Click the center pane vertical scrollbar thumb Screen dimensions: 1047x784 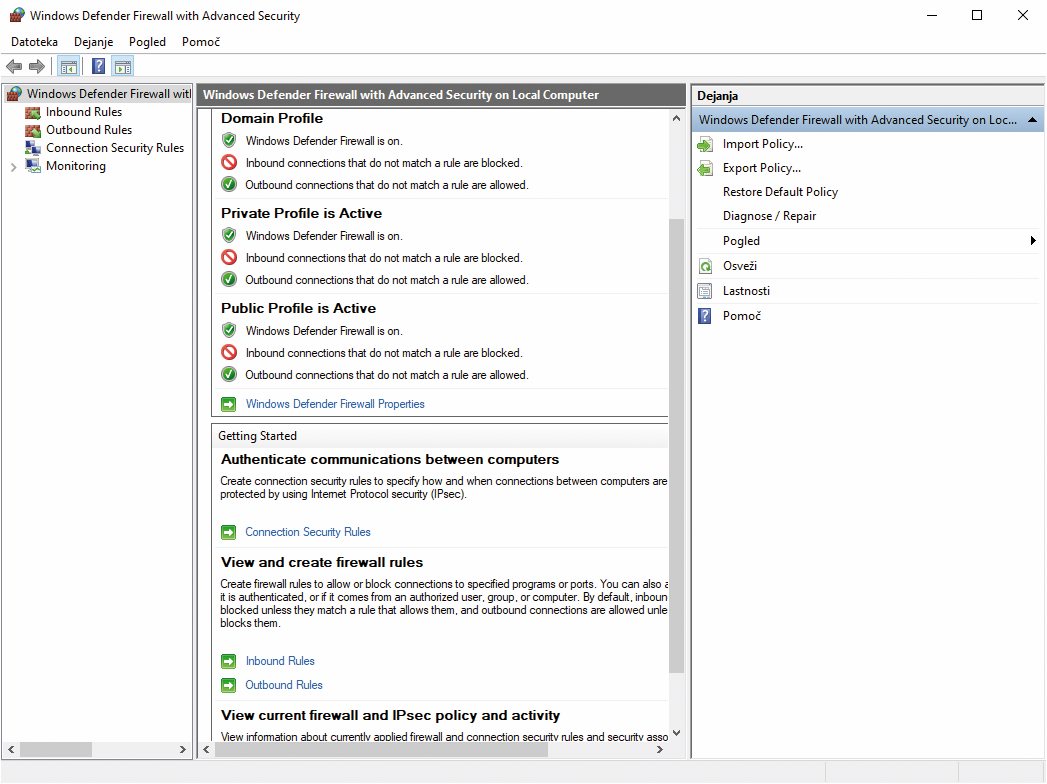(x=676, y=445)
